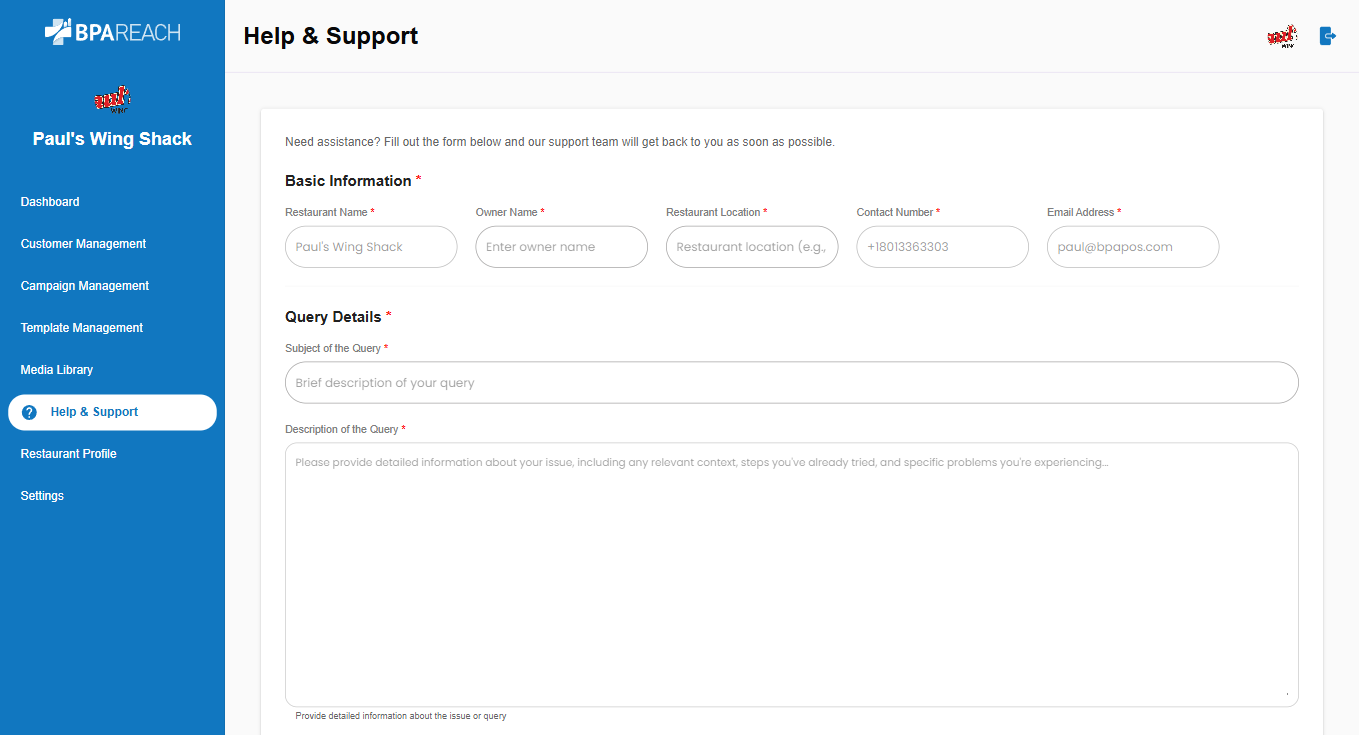Click the Subject of the Query field
Viewport: 1359px width, 735px height.
point(791,383)
